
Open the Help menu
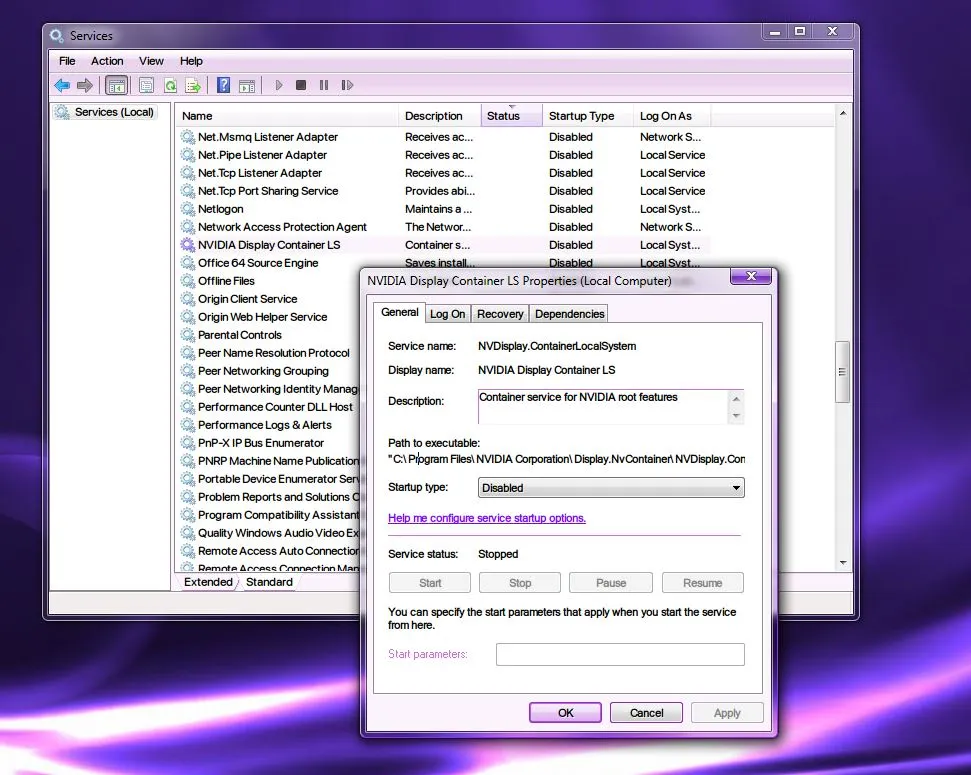point(191,61)
